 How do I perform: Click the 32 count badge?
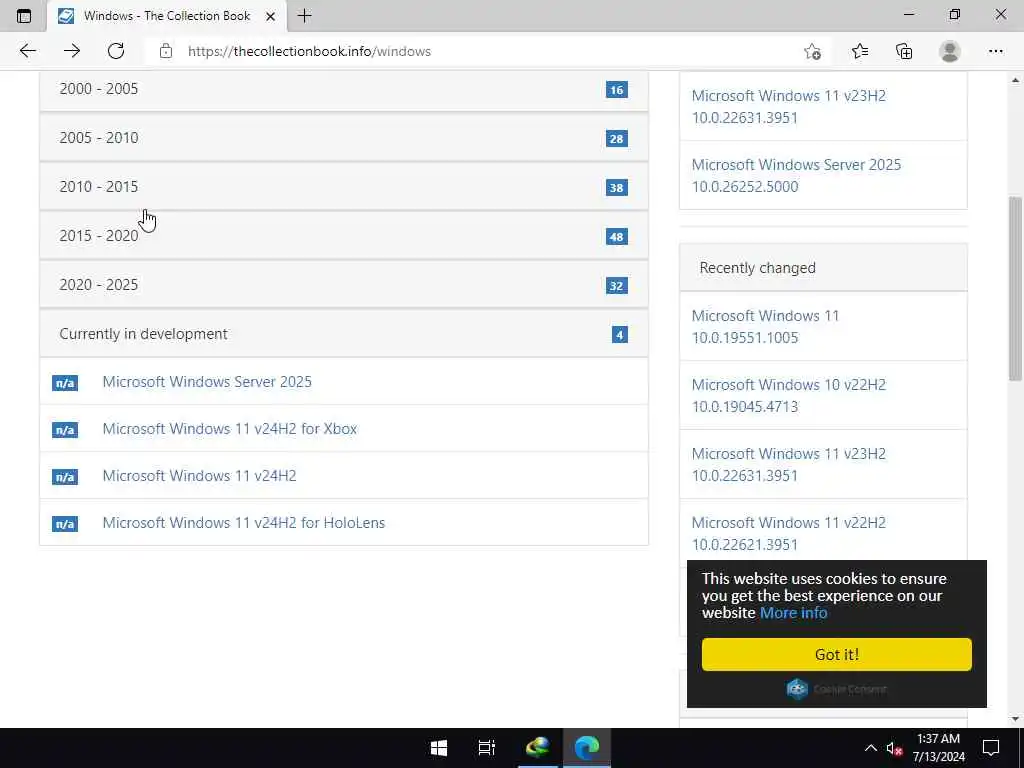coord(616,285)
